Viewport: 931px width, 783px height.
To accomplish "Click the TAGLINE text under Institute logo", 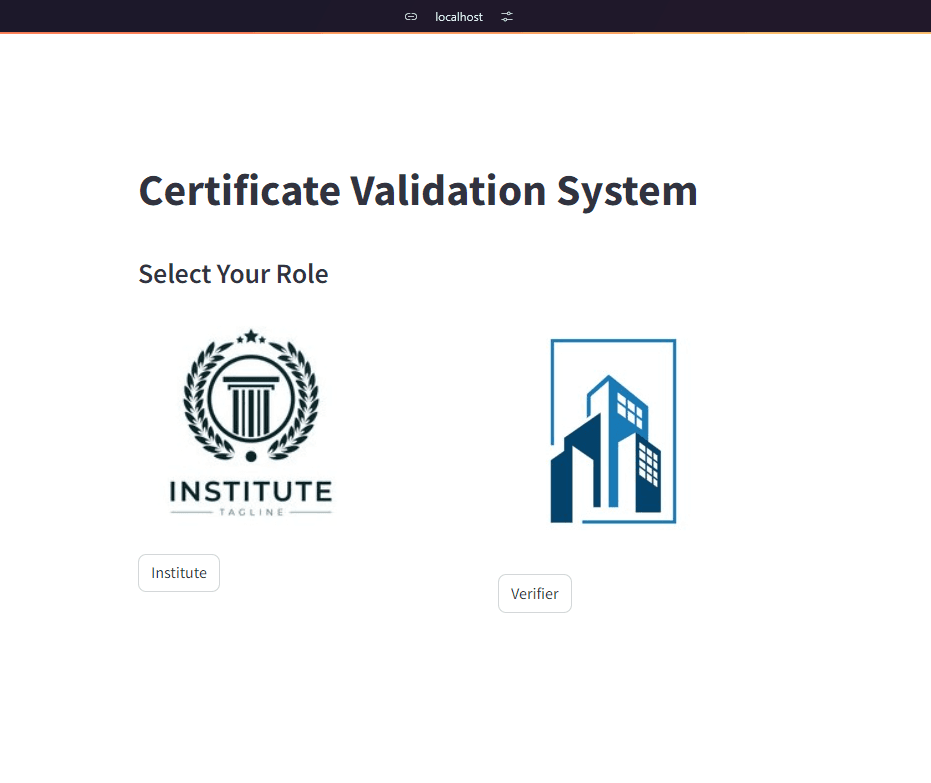I will 251,512.
